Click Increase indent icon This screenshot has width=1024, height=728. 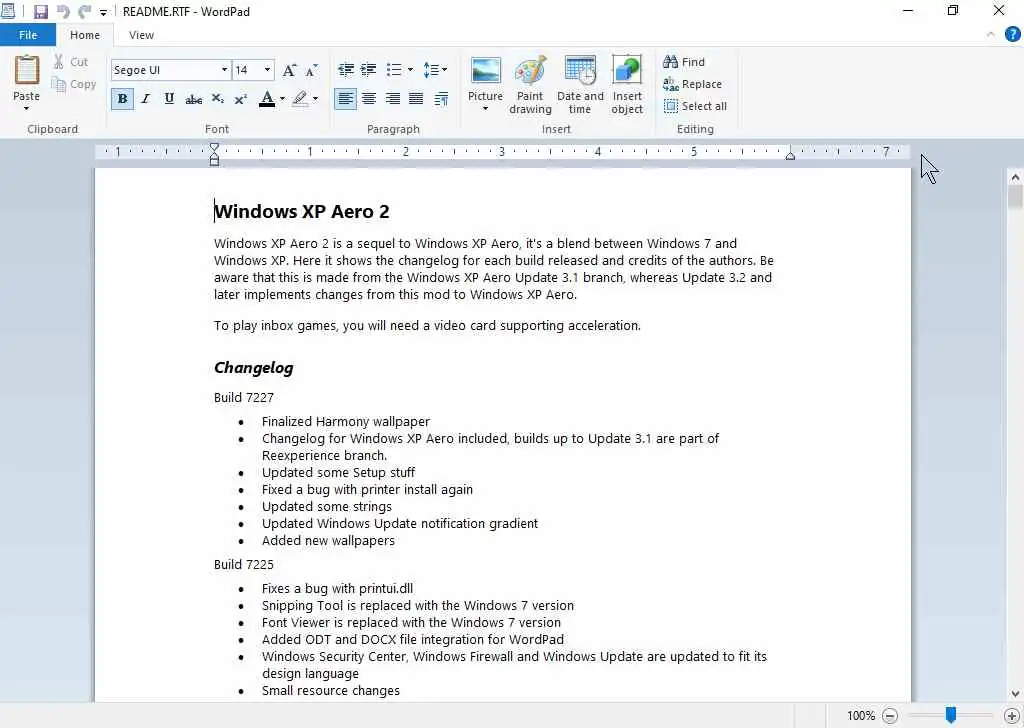[368, 69]
